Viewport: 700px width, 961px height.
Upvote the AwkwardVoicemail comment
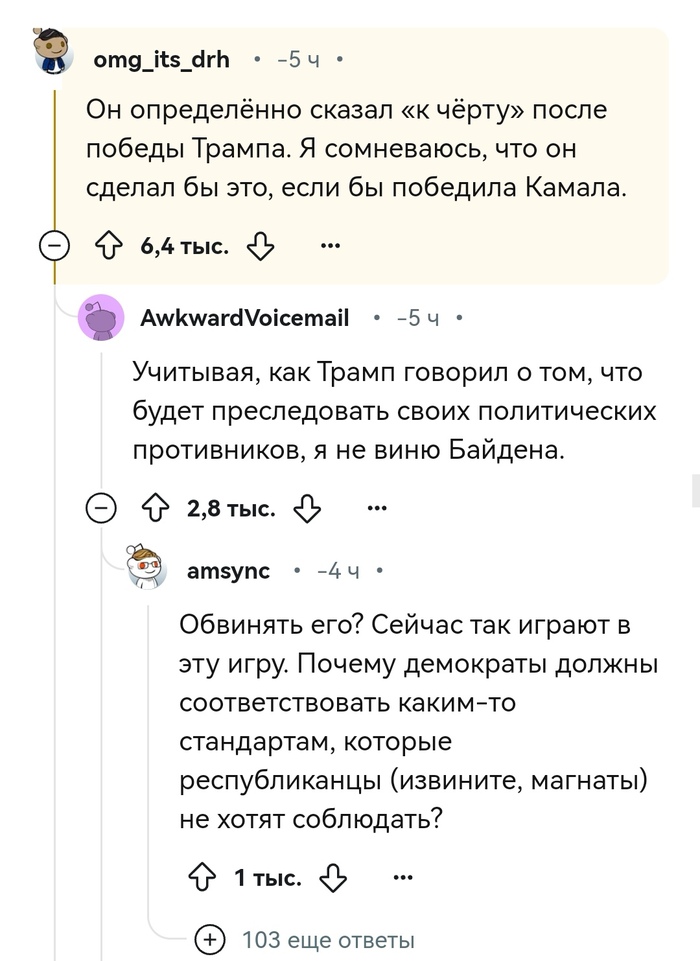click(x=155, y=509)
